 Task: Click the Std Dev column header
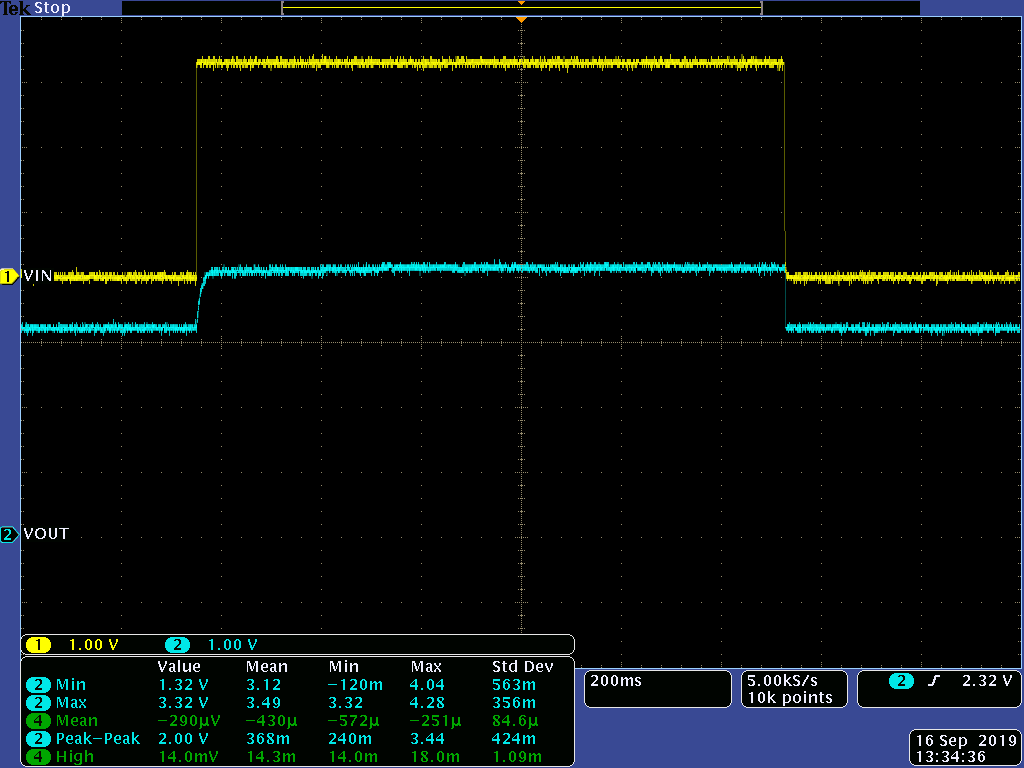(x=522, y=667)
